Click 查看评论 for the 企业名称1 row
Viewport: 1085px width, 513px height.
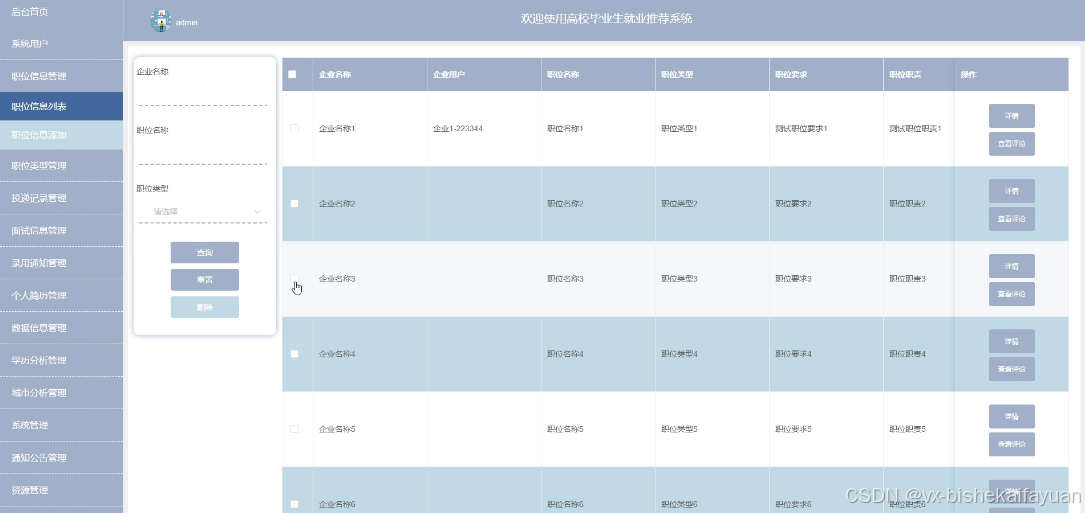point(1012,144)
